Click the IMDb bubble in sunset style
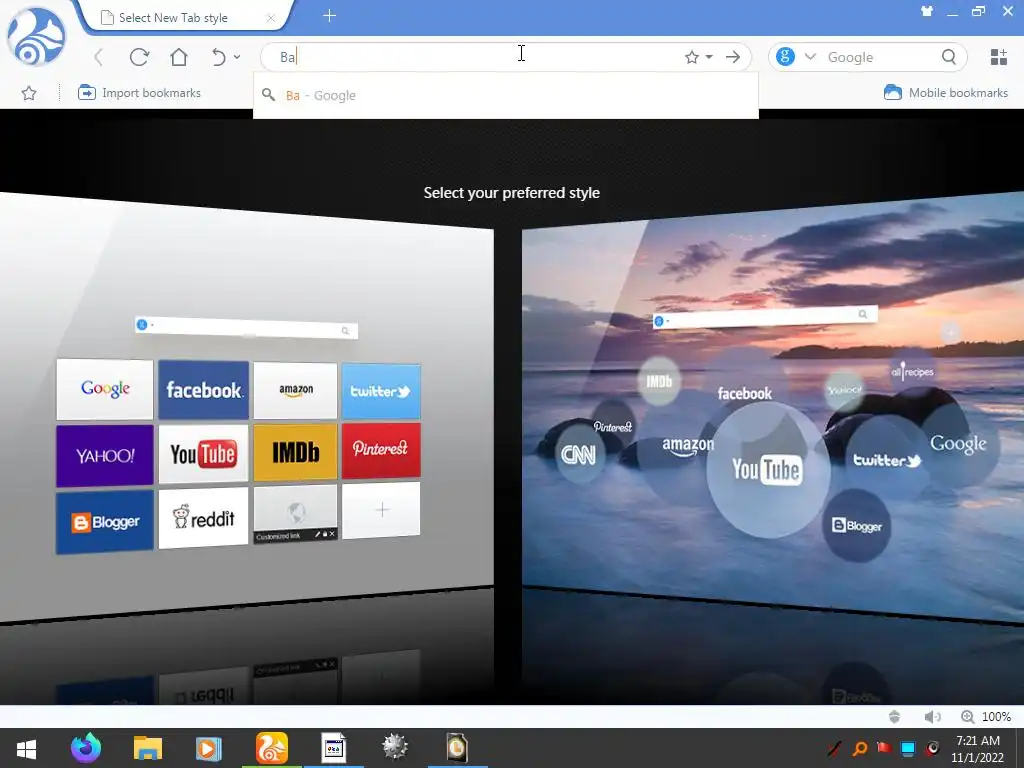This screenshot has width=1024, height=768. pyautogui.click(x=659, y=381)
